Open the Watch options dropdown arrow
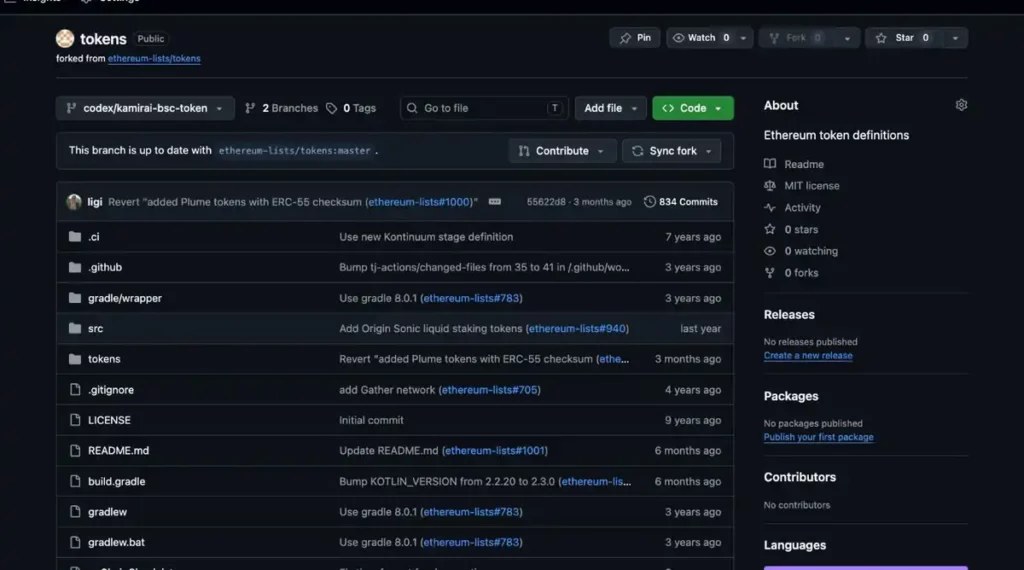This screenshot has width=1024, height=570. point(743,38)
